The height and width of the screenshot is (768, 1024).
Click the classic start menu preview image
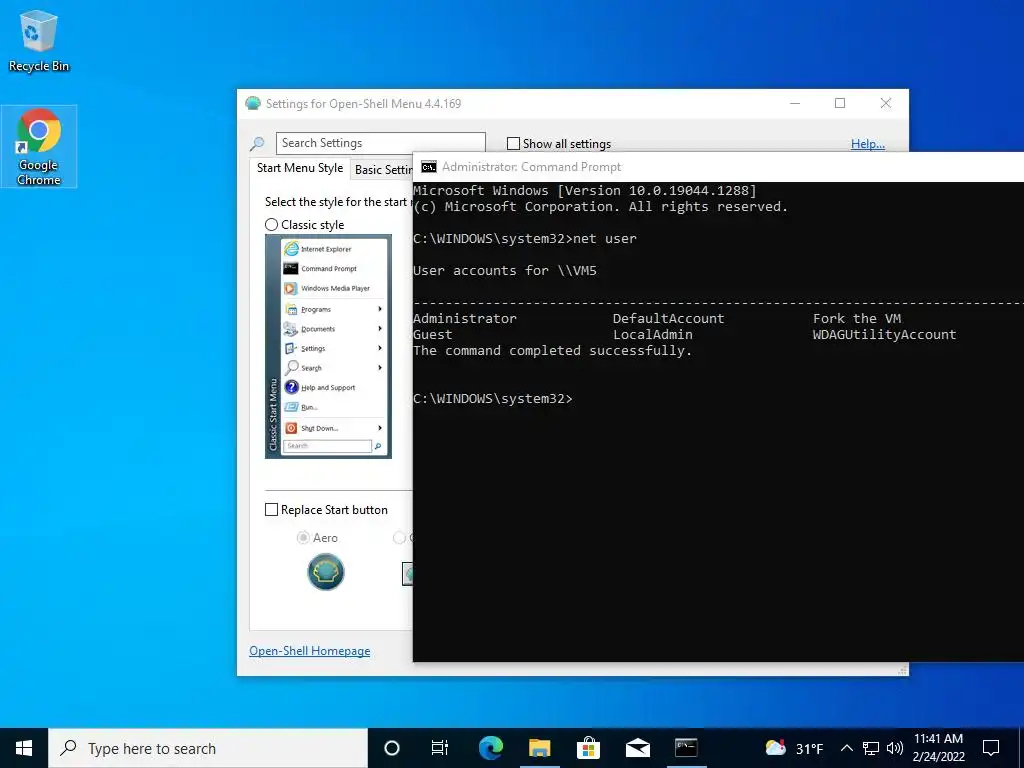pyautogui.click(x=328, y=346)
